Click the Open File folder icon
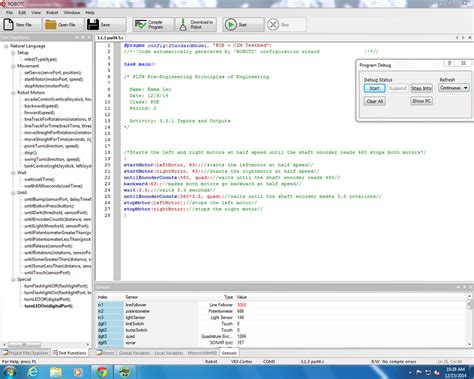This screenshot has width=474, height=379. [x=50, y=24]
